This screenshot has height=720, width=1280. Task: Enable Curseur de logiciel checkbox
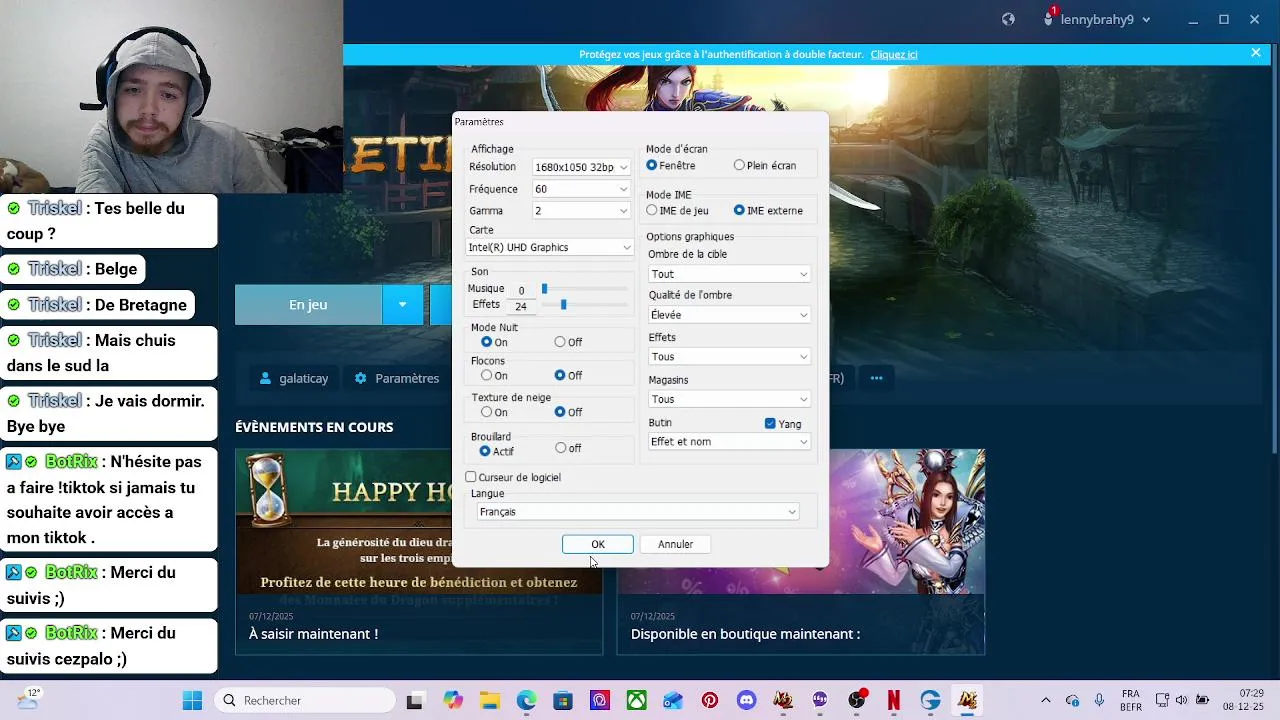coord(471,477)
